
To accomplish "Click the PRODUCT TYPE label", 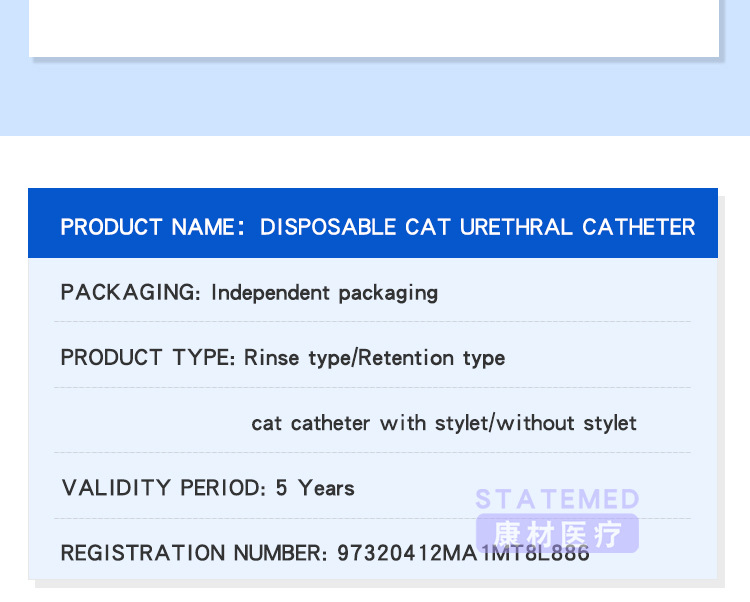I will [x=148, y=358].
